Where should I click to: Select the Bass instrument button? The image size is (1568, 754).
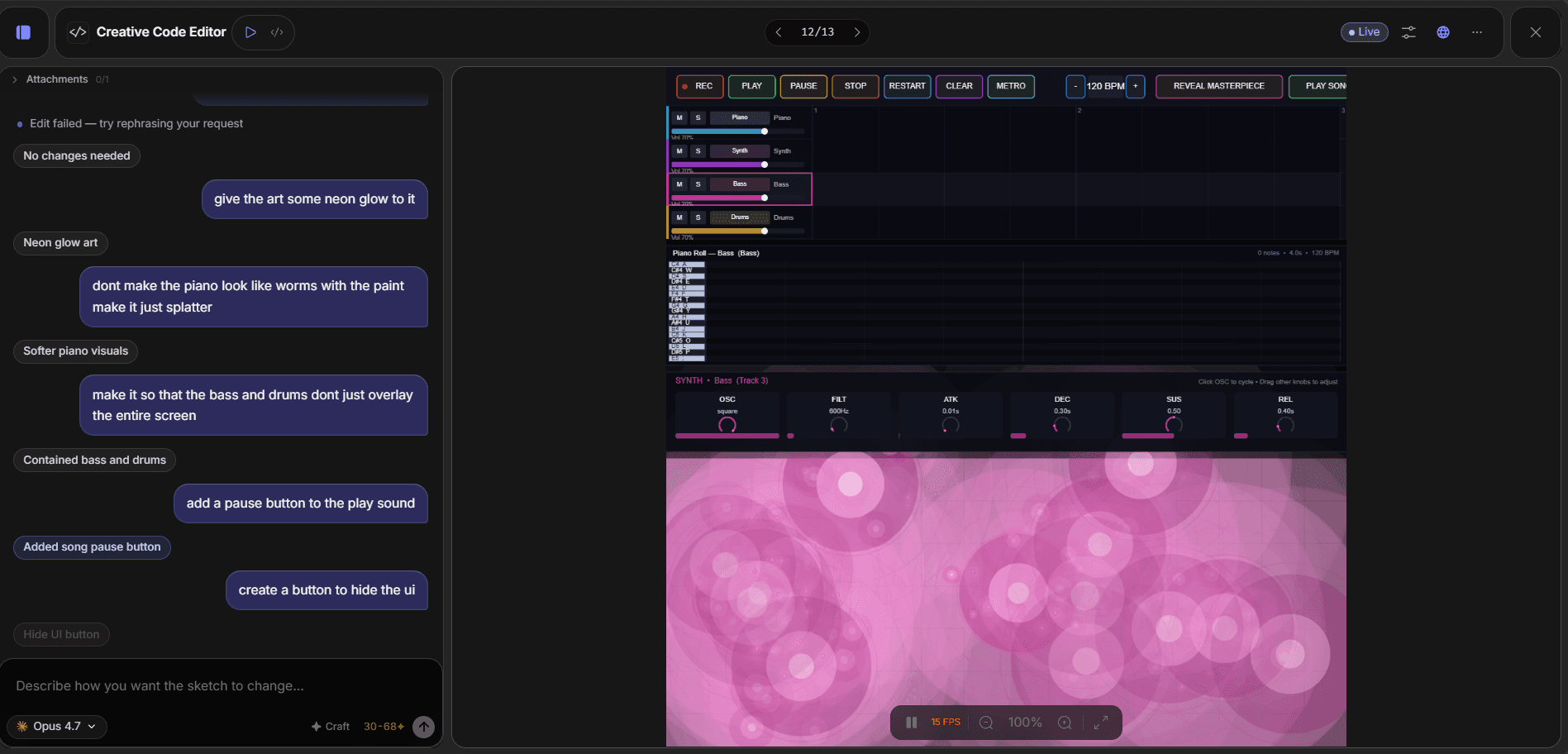tap(740, 184)
